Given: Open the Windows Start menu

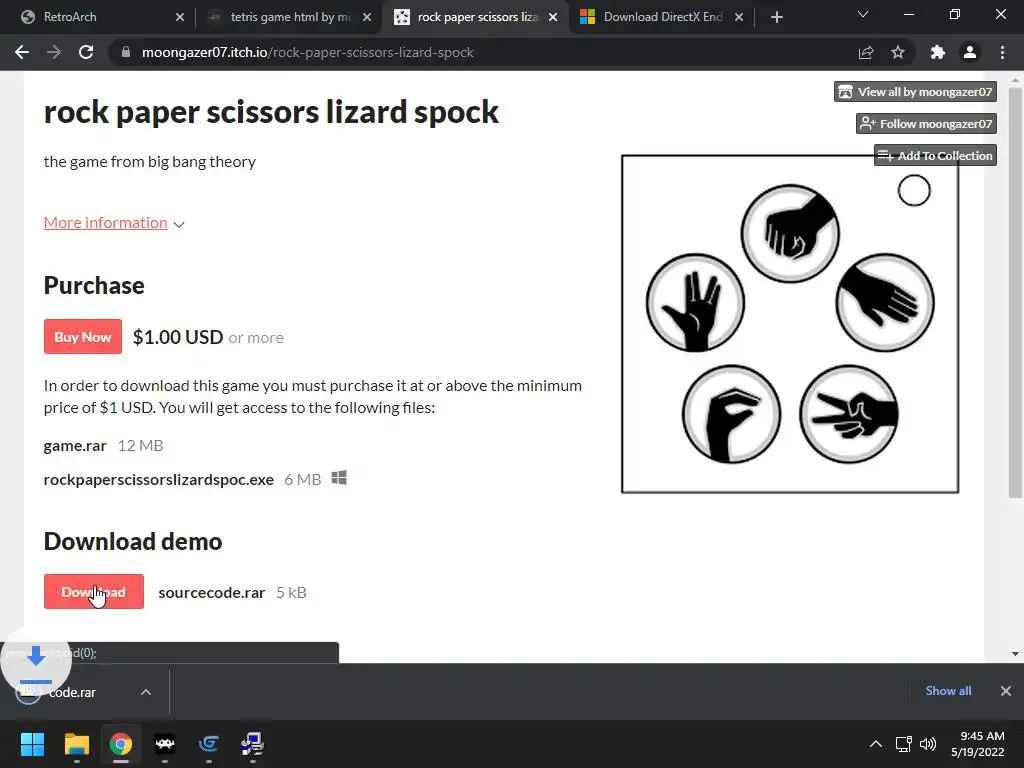Looking at the screenshot, I should 32,743.
